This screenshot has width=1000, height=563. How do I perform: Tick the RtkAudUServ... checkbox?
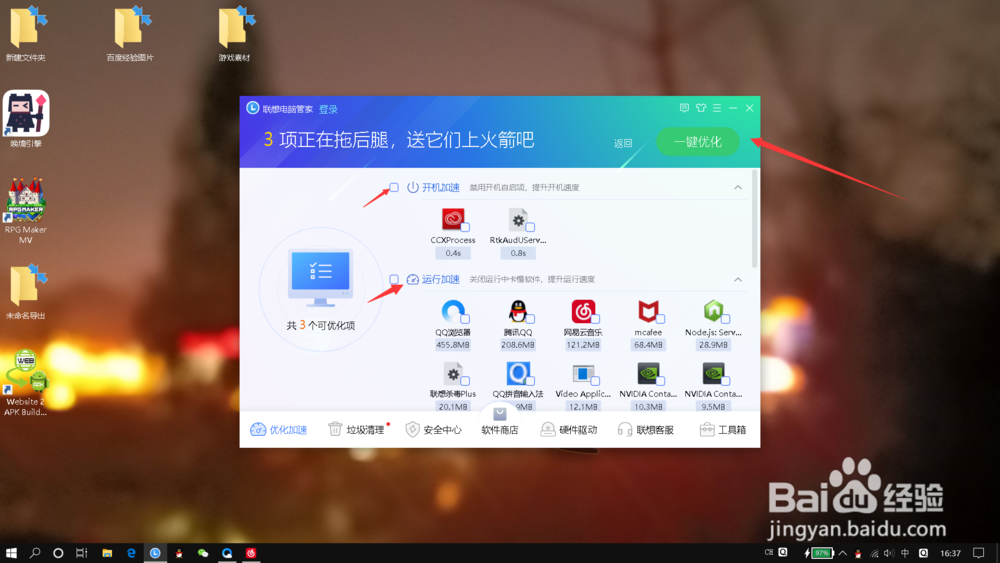[531, 227]
